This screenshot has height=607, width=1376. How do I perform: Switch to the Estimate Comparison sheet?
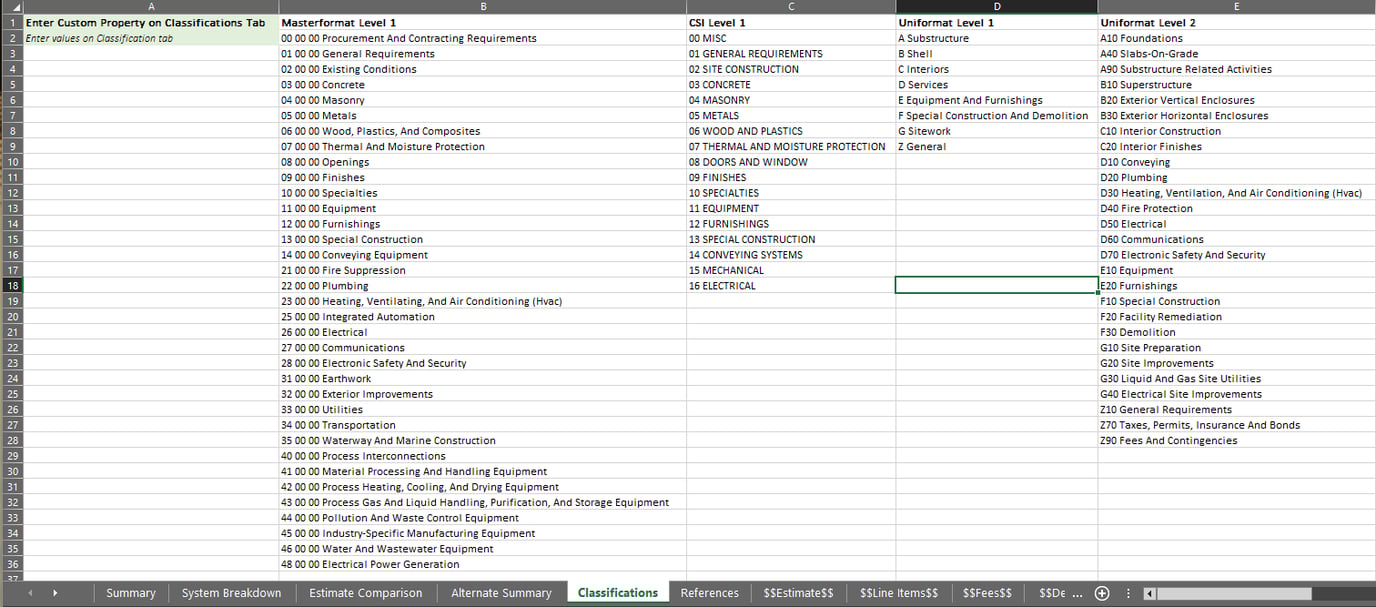click(365, 592)
